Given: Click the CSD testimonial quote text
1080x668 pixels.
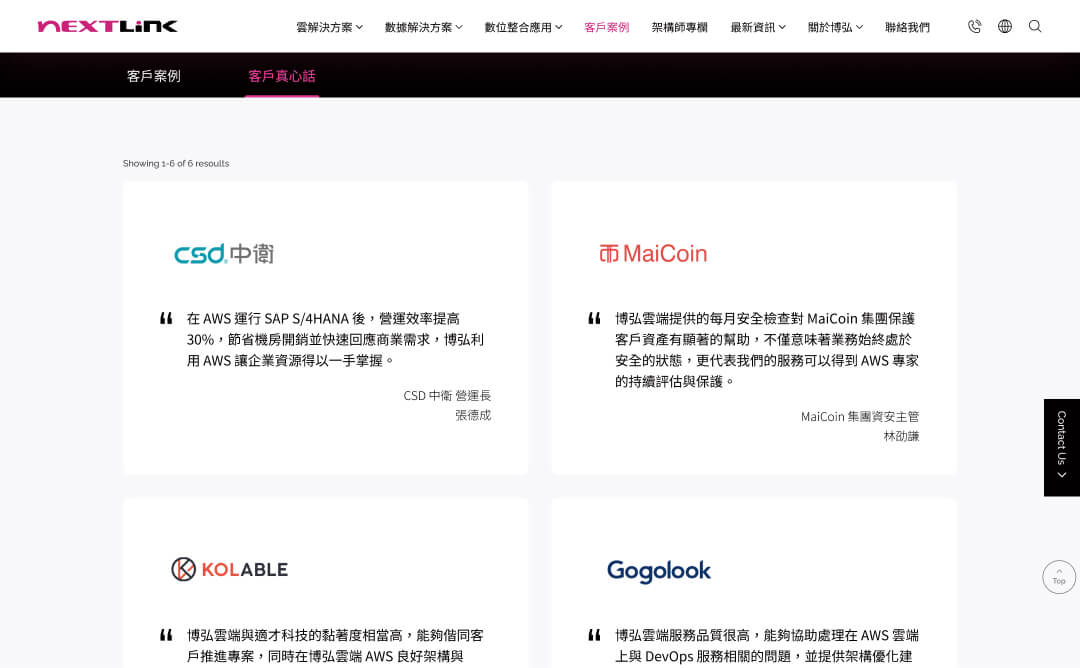Looking at the screenshot, I should tap(335, 340).
